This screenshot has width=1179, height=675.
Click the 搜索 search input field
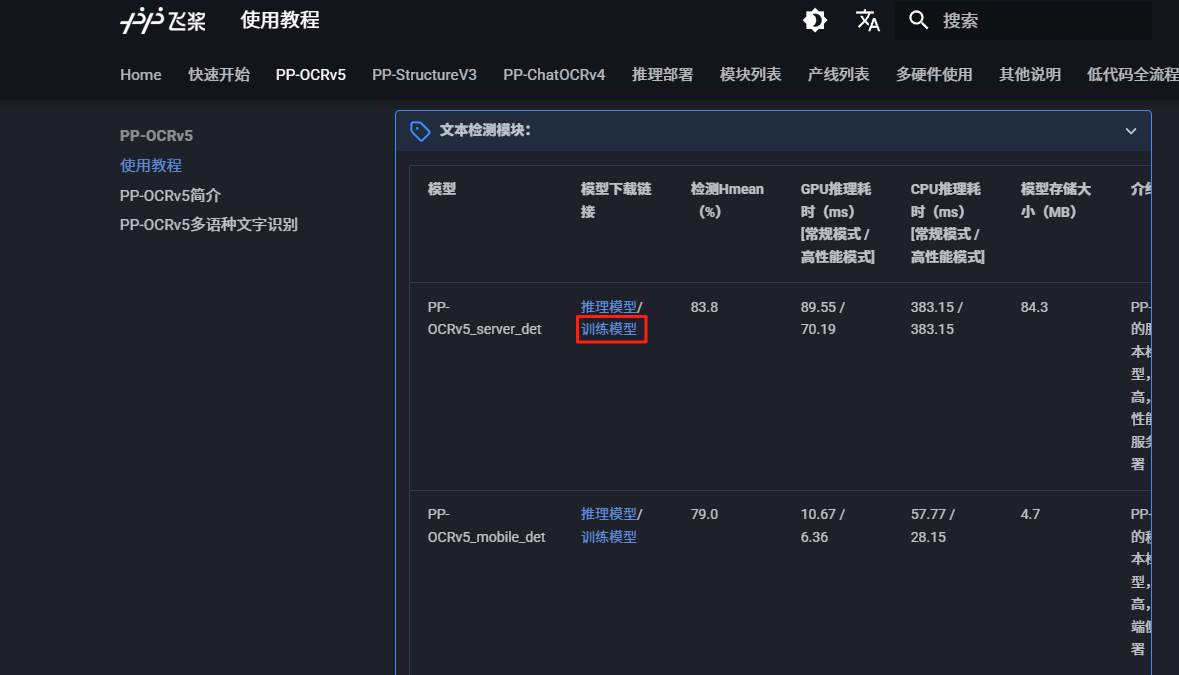1040,20
